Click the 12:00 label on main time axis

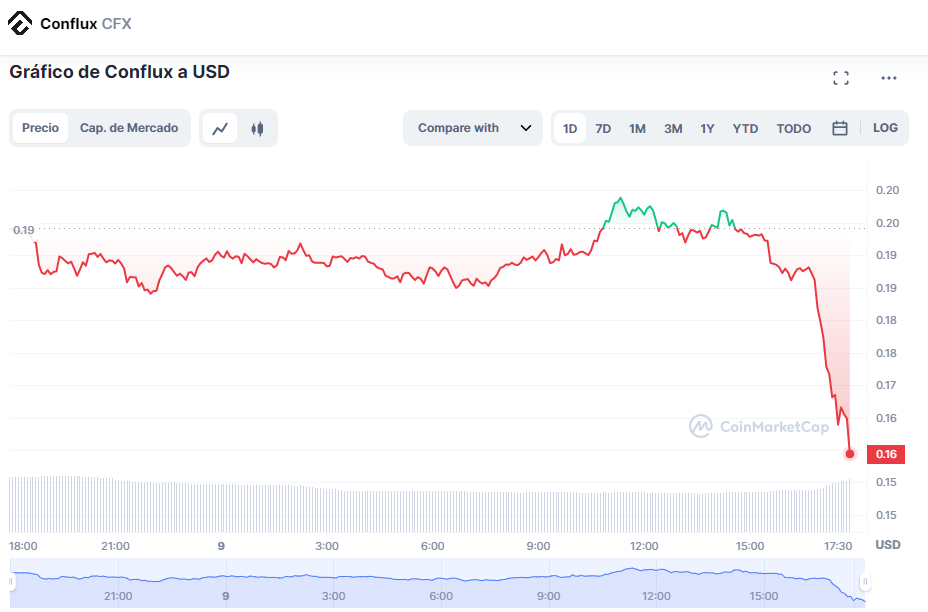coord(644,546)
